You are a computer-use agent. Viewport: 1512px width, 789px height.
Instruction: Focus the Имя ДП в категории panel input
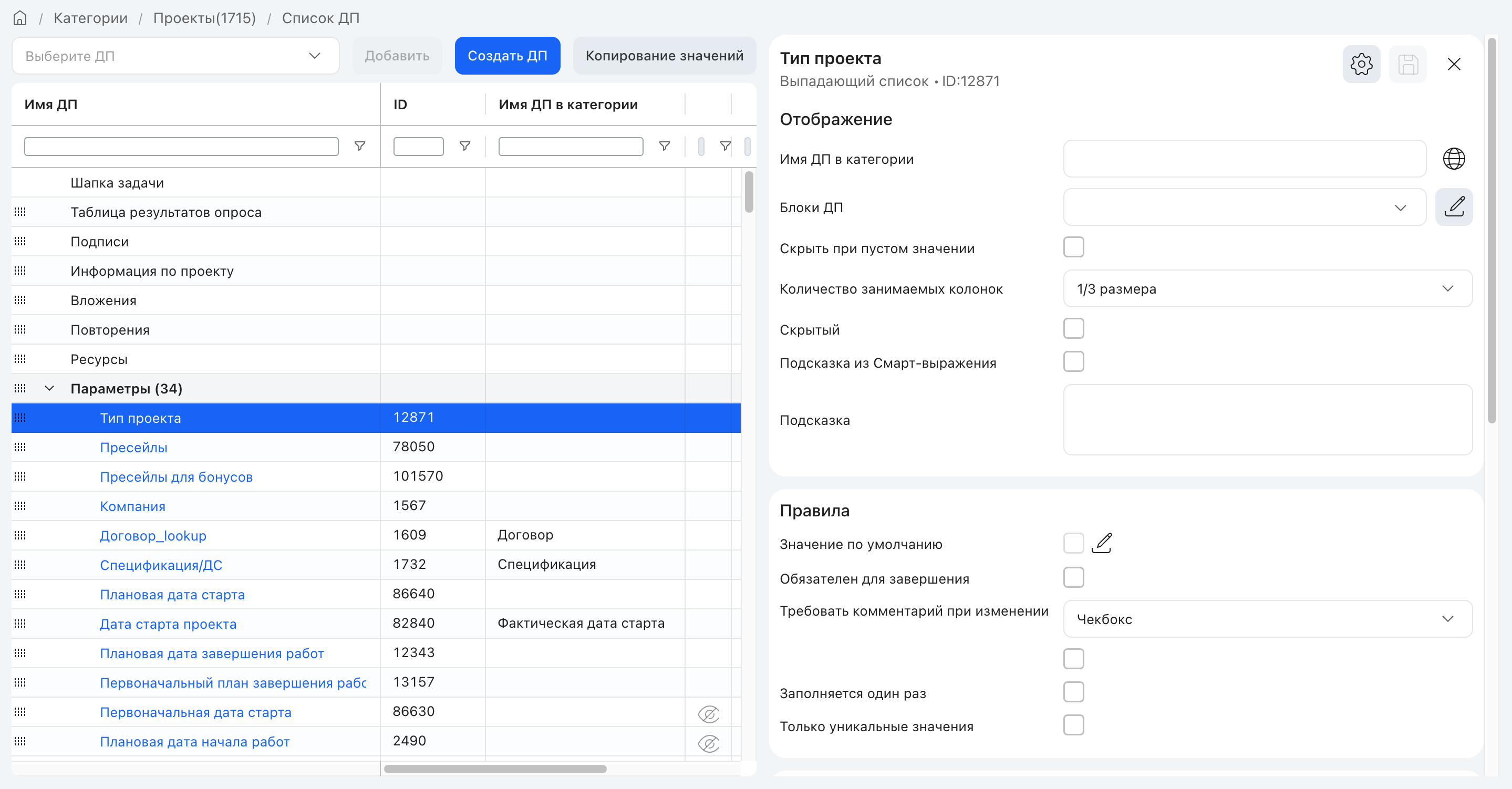pyautogui.click(x=1245, y=159)
